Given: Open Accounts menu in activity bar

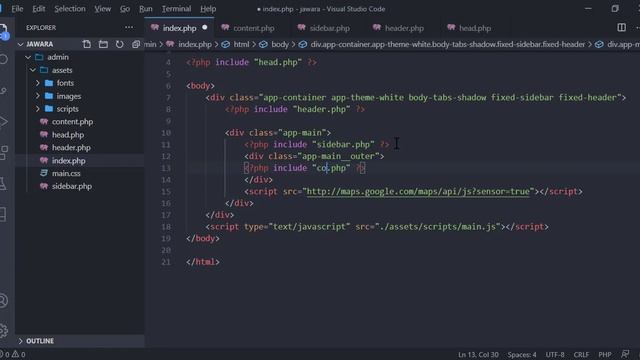Looking at the screenshot, I should [x=3, y=301].
